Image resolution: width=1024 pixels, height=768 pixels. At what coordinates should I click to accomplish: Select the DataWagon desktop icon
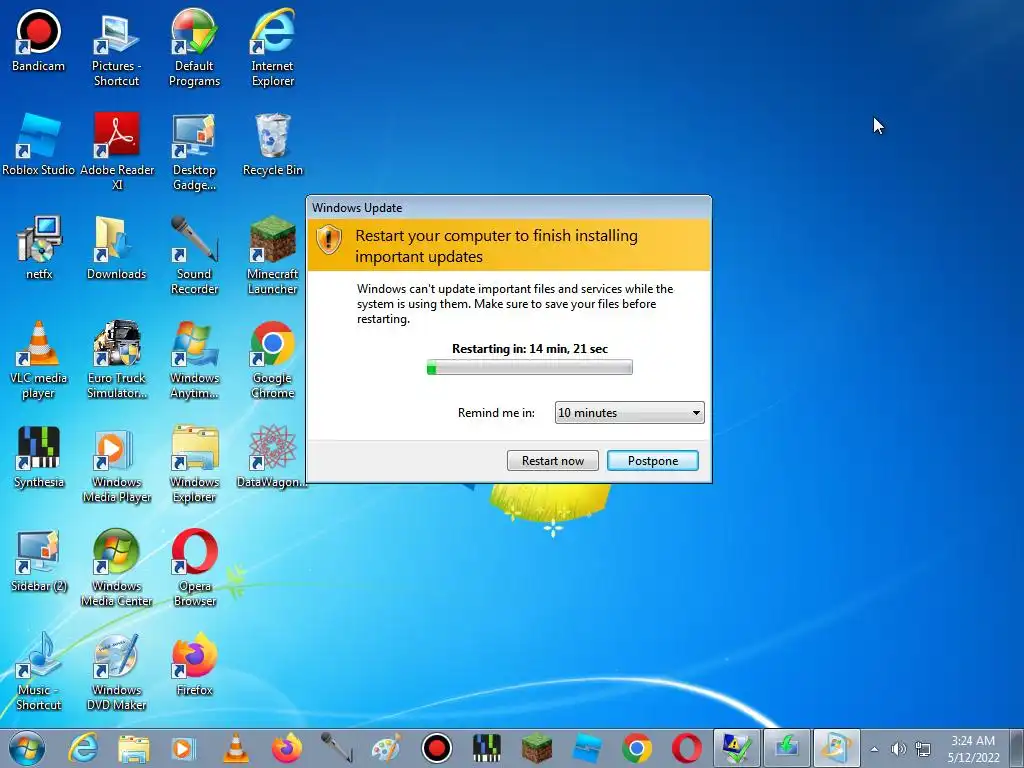tap(271, 457)
